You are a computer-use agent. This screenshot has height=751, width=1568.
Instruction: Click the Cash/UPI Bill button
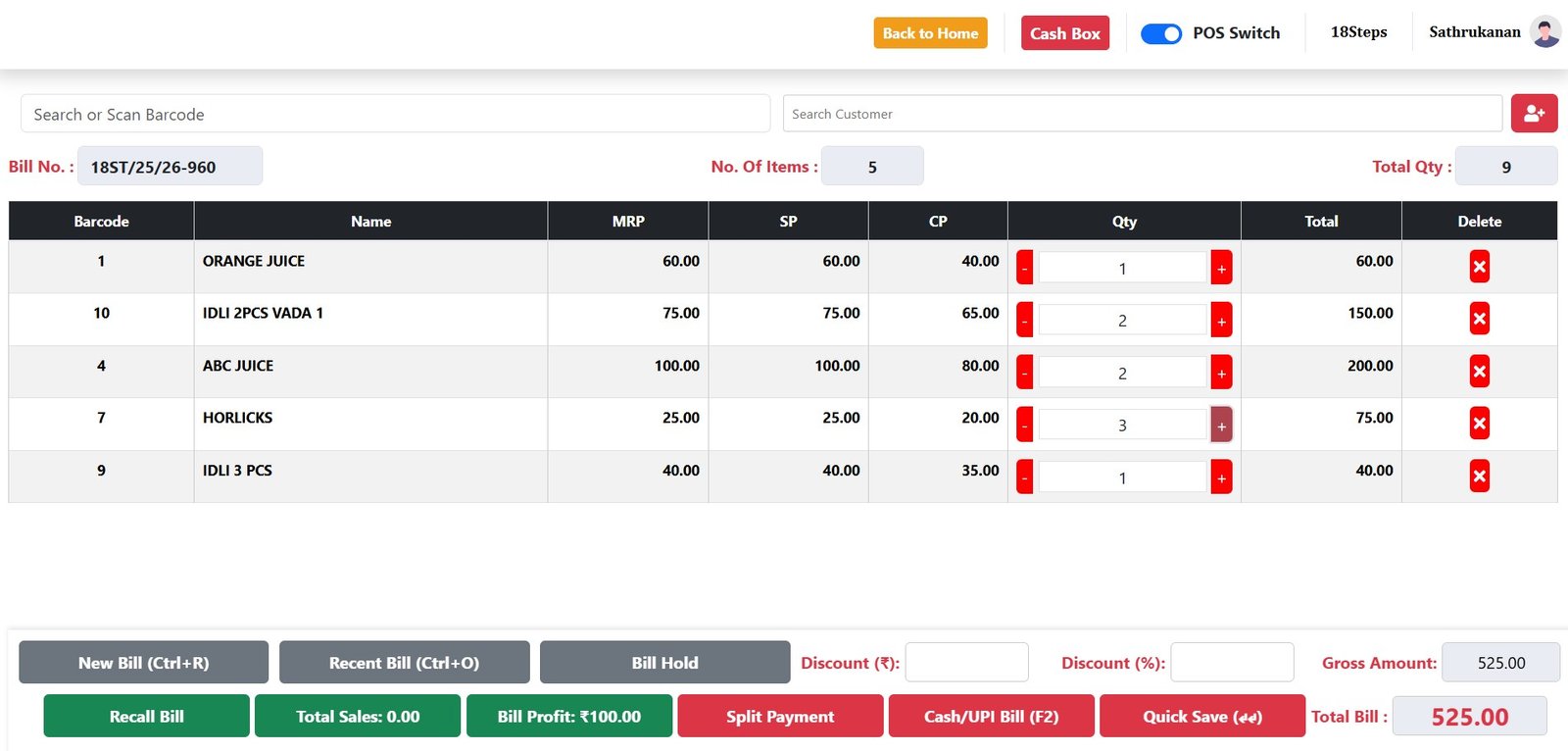click(x=991, y=717)
